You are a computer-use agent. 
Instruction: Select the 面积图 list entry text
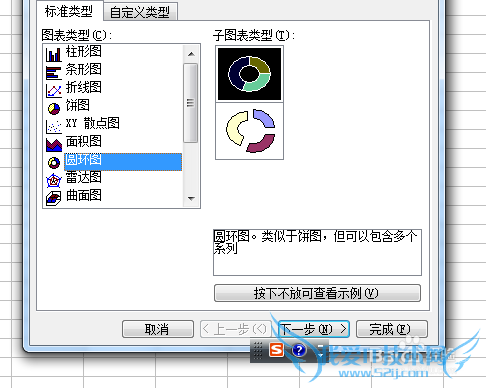click(84, 141)
